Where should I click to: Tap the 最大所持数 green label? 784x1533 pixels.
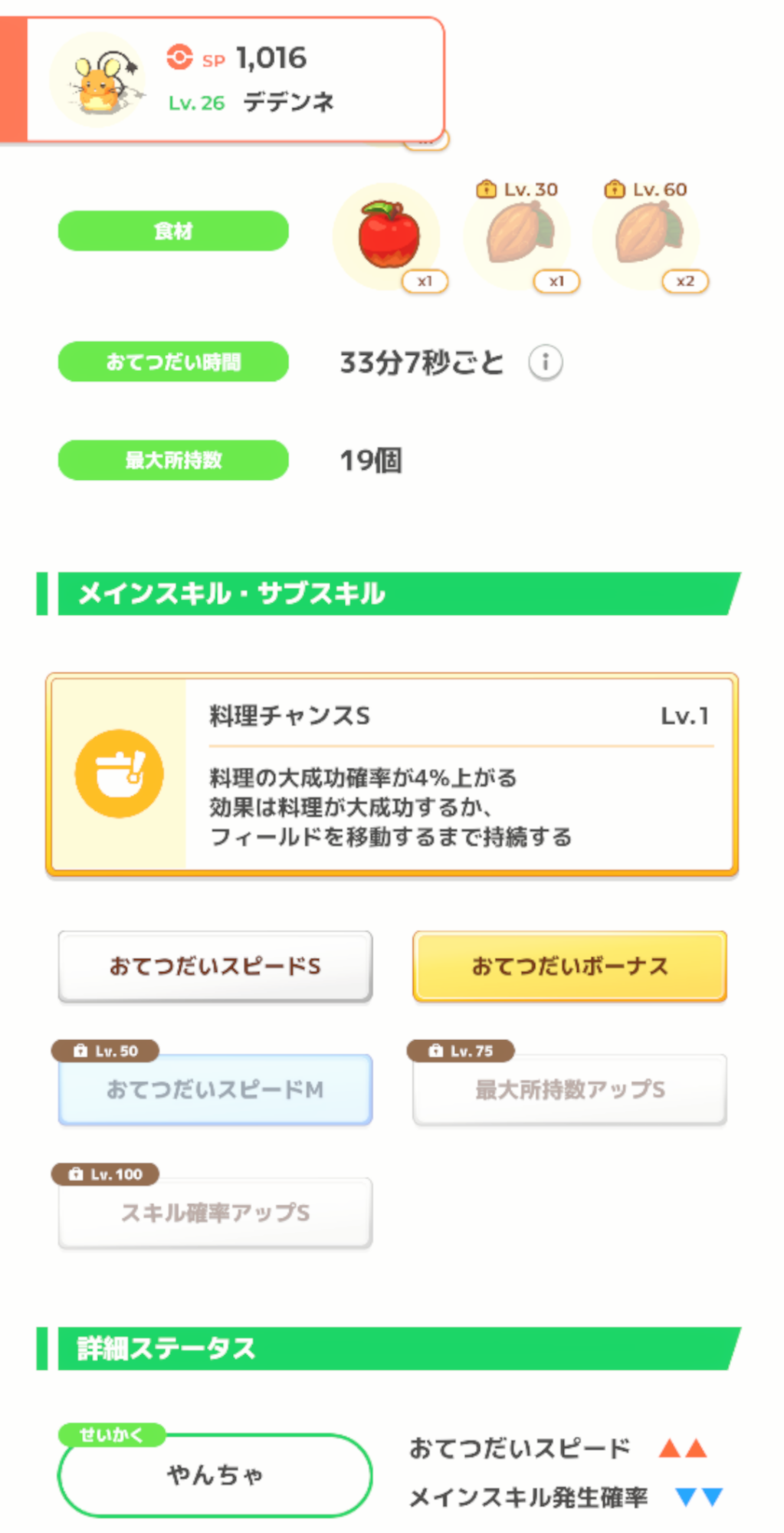point(173,460)
